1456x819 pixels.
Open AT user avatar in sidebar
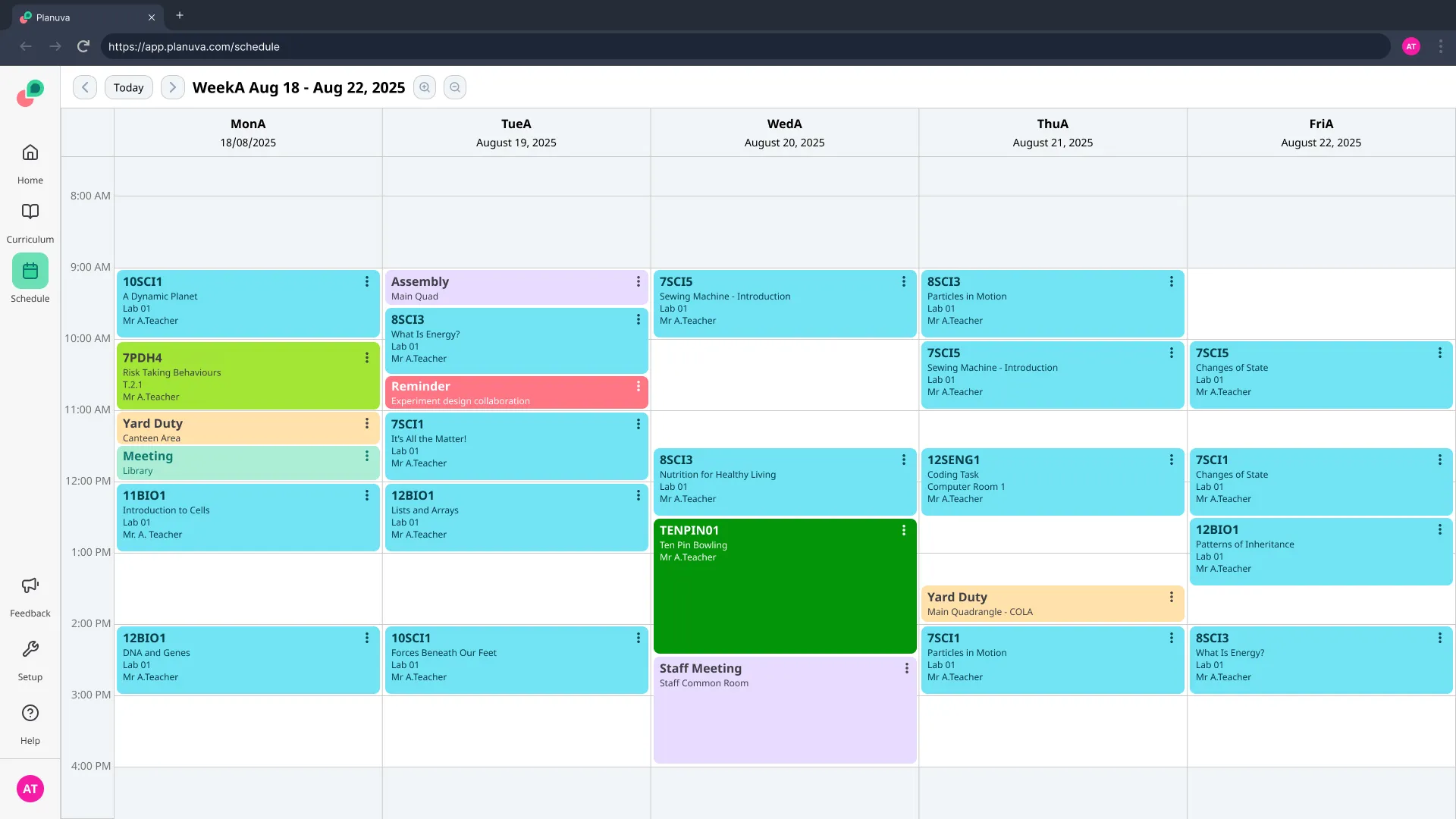point(30,789)
